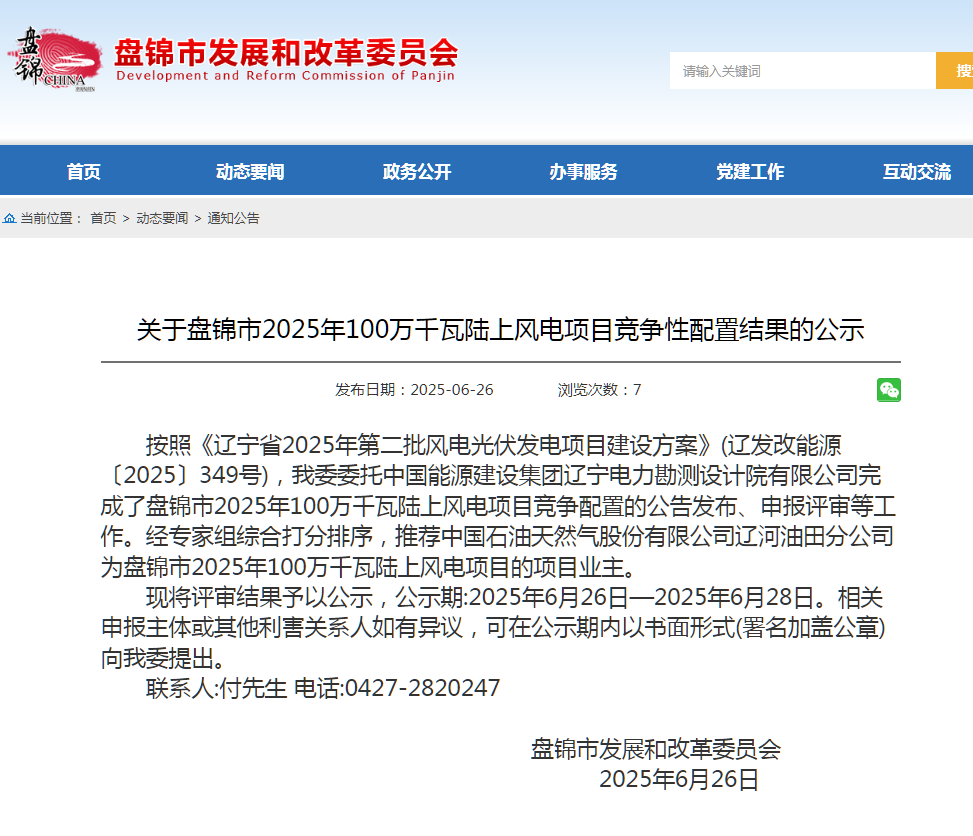Focus the keyword search input field
Screen dimensions: 973x836
tap(801, 71)
